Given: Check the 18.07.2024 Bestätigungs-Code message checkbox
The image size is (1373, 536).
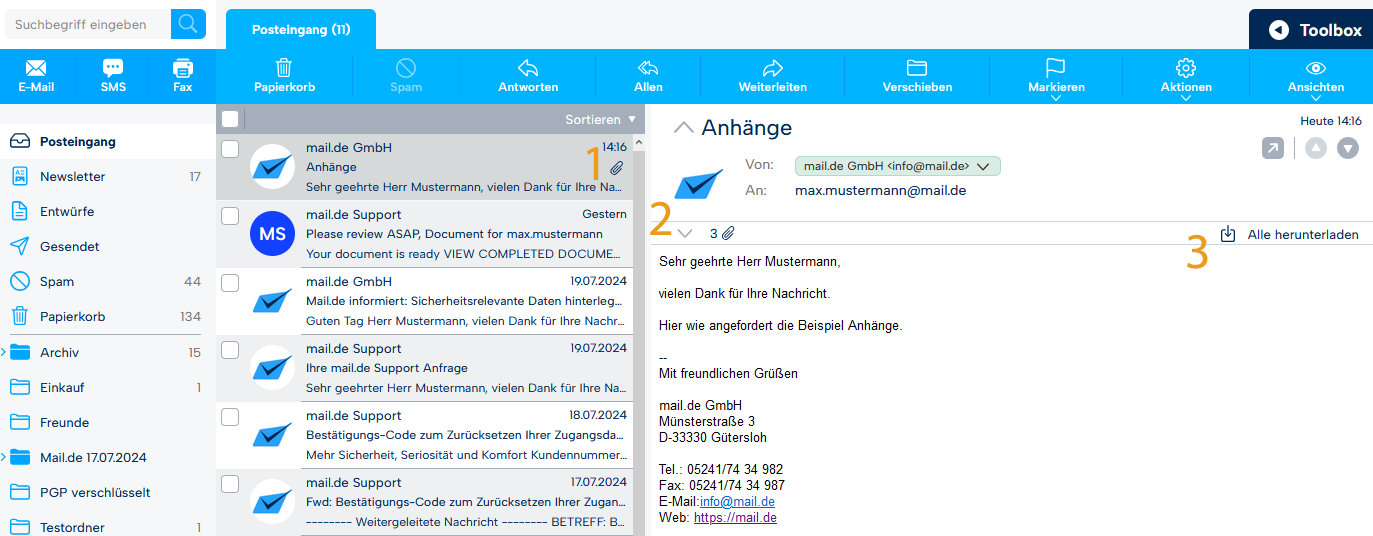Looking at the screenshot, I should click(x=230, y=416).
